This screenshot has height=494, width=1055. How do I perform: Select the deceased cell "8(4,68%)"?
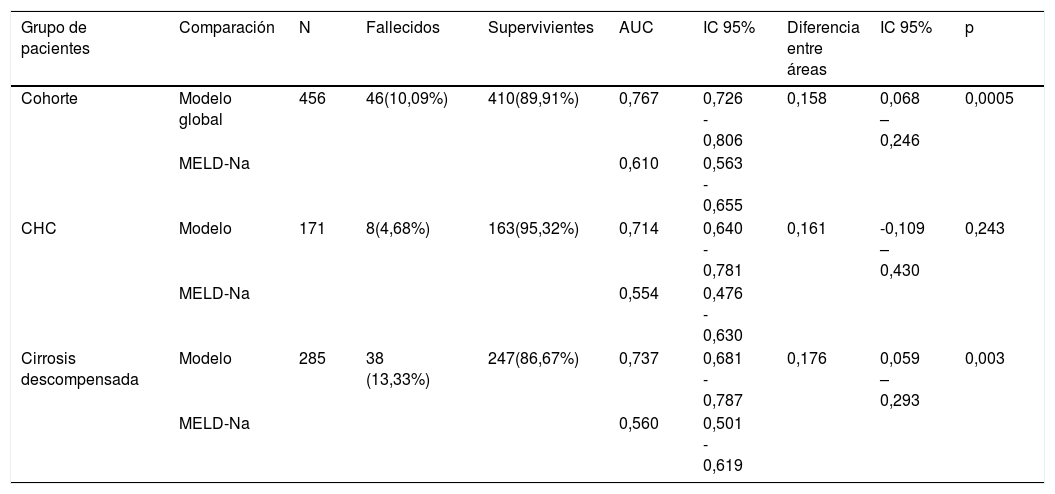tap(398, 228)
